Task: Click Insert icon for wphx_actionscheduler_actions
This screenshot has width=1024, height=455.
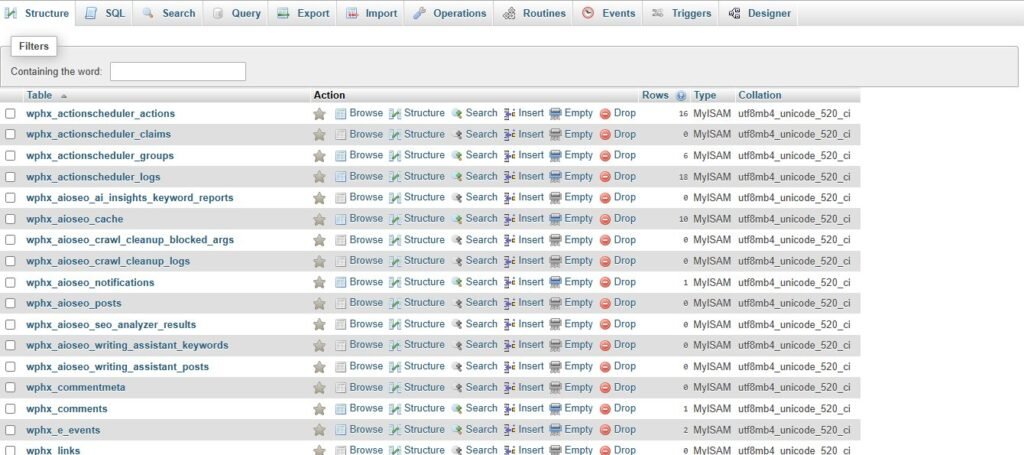Action: 510,114
